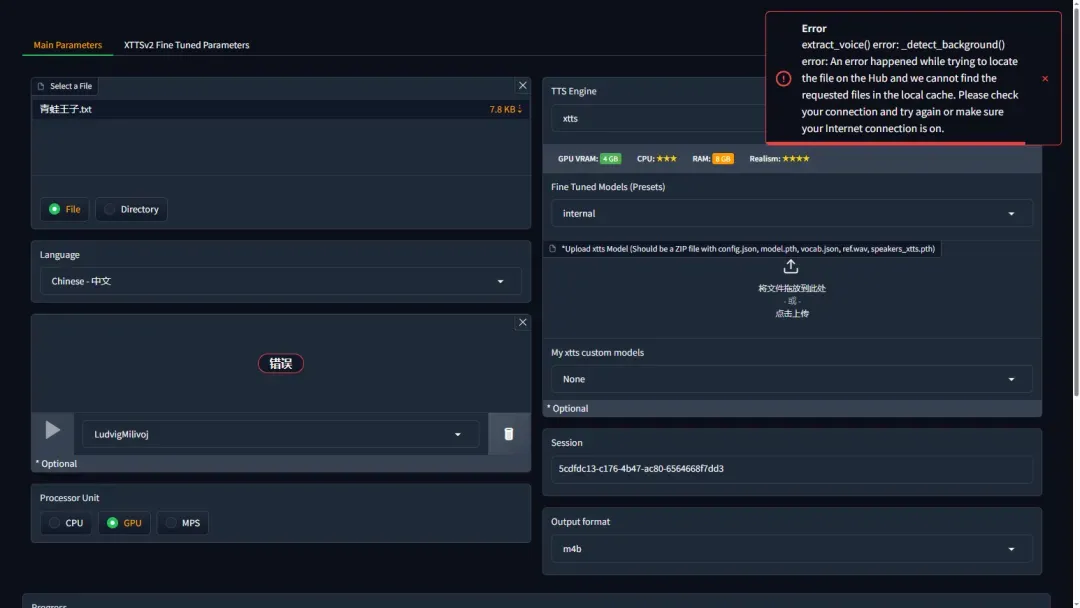Choose MPS as processor unit

[x=183, y=523]
